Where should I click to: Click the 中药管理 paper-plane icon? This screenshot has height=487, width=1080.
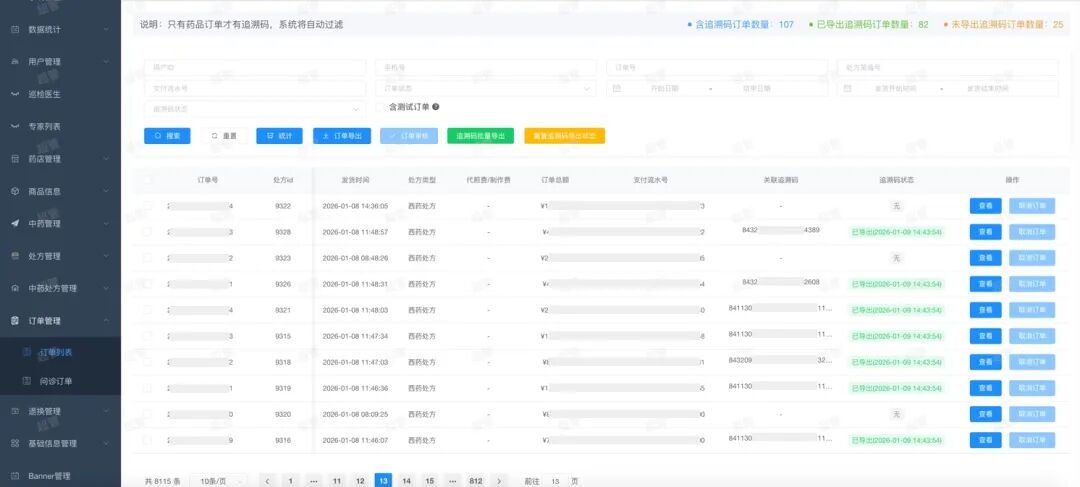15,224
